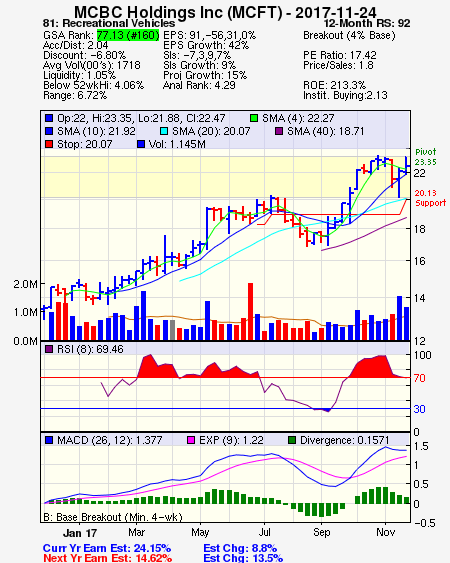The image size is (450, 563).
Task: Click the green SMA (4) legend swatch
Action: (254, 118)
